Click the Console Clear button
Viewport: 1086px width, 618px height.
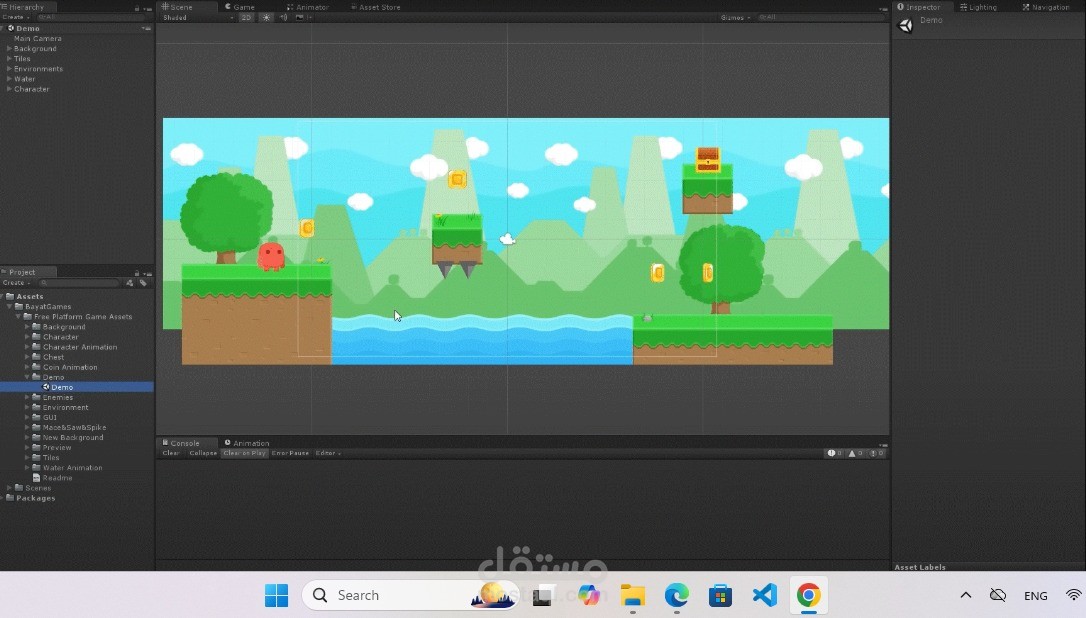(x=170, y=453)
